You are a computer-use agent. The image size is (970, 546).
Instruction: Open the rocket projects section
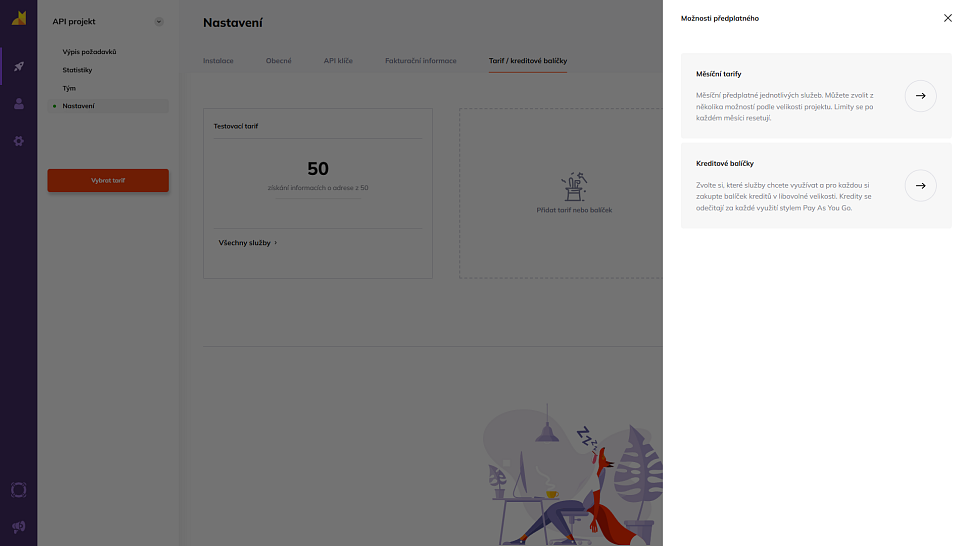[18, 67]
